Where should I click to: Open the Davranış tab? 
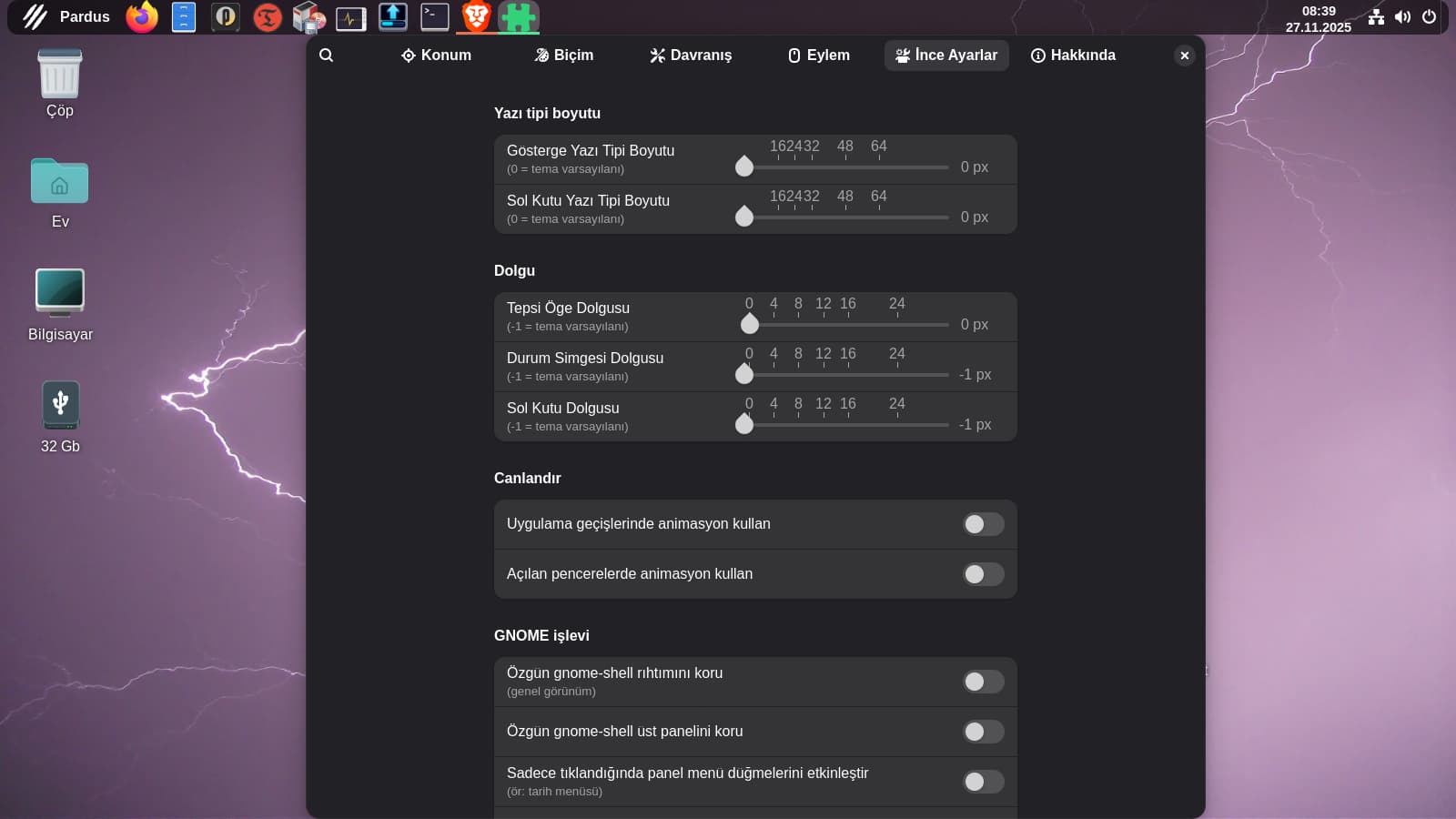click(x=690, y=56)
